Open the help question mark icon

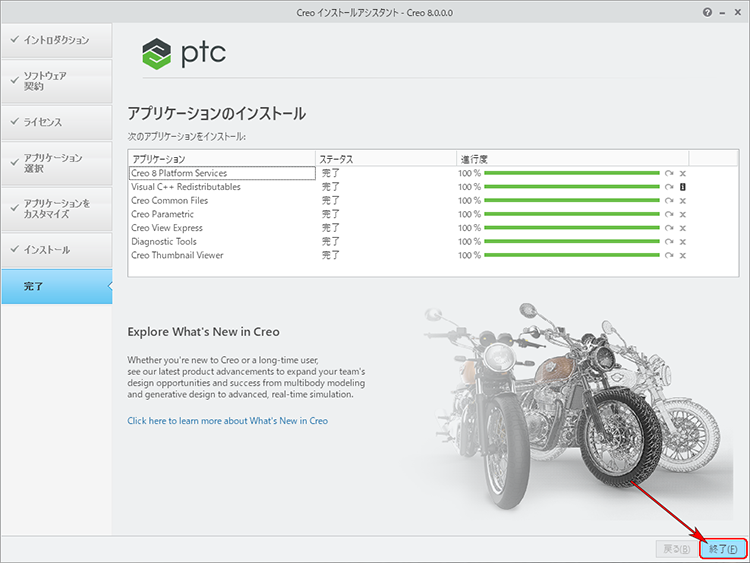click(x=707, y=12)
